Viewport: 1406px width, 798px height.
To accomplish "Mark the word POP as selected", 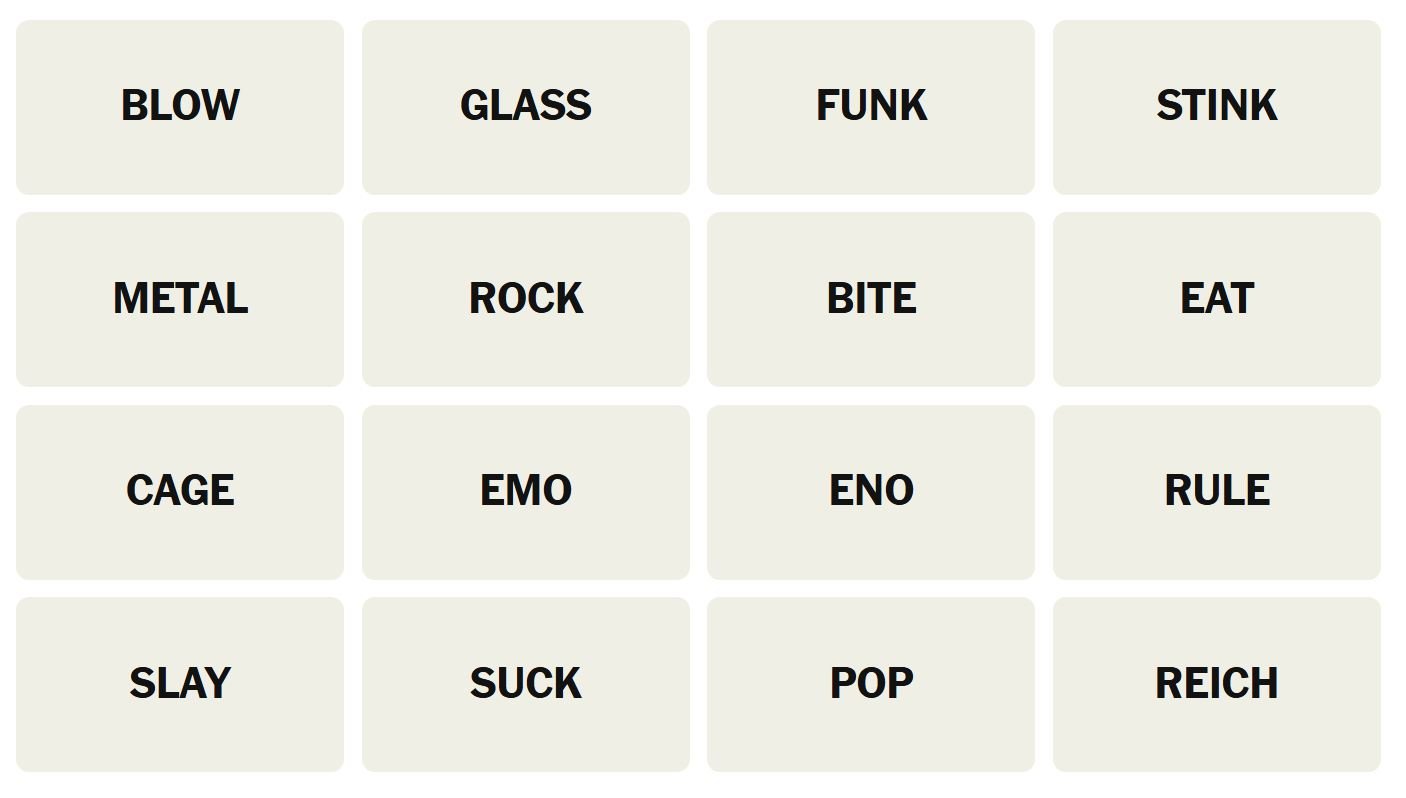I will (870, 684).
